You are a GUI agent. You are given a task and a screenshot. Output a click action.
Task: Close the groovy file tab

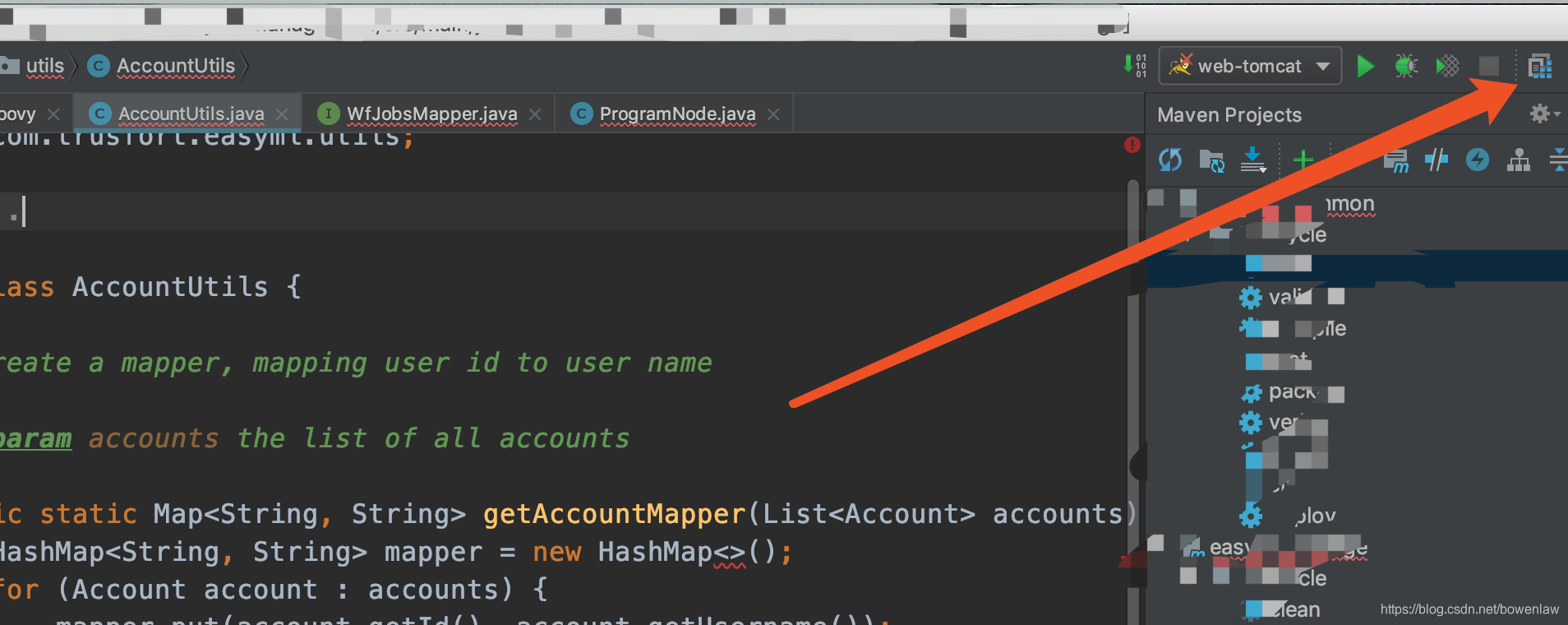click(53, 113)
